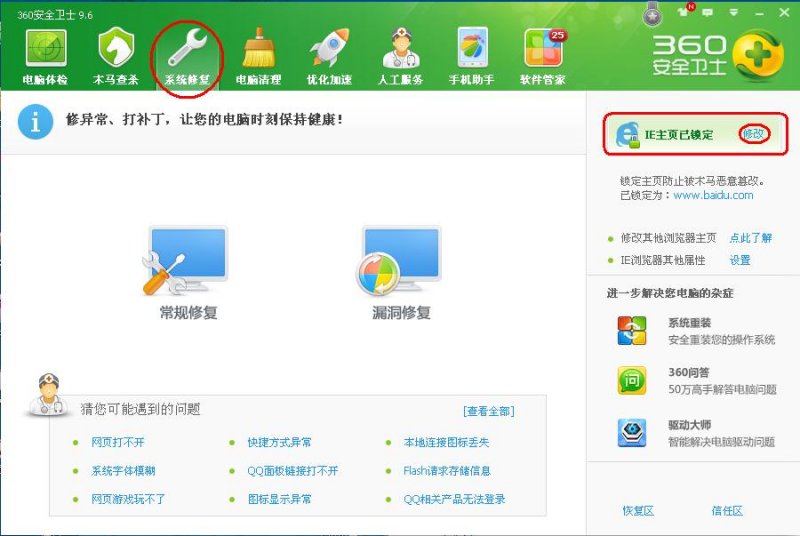Open 网页打不开 problem link
Viewport: 800px width, 536px height.
pyautogui.click(x=117, y=442)
